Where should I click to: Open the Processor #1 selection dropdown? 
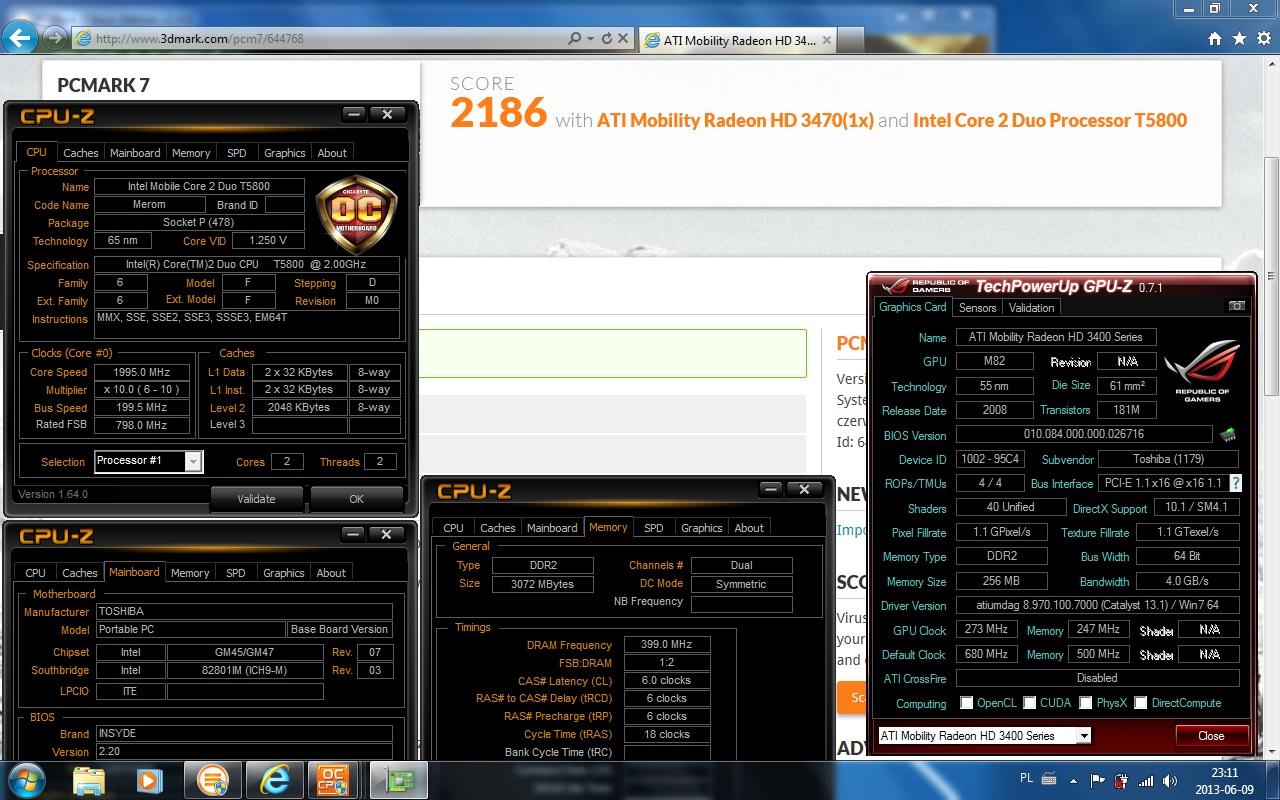[x=193, y=461]
